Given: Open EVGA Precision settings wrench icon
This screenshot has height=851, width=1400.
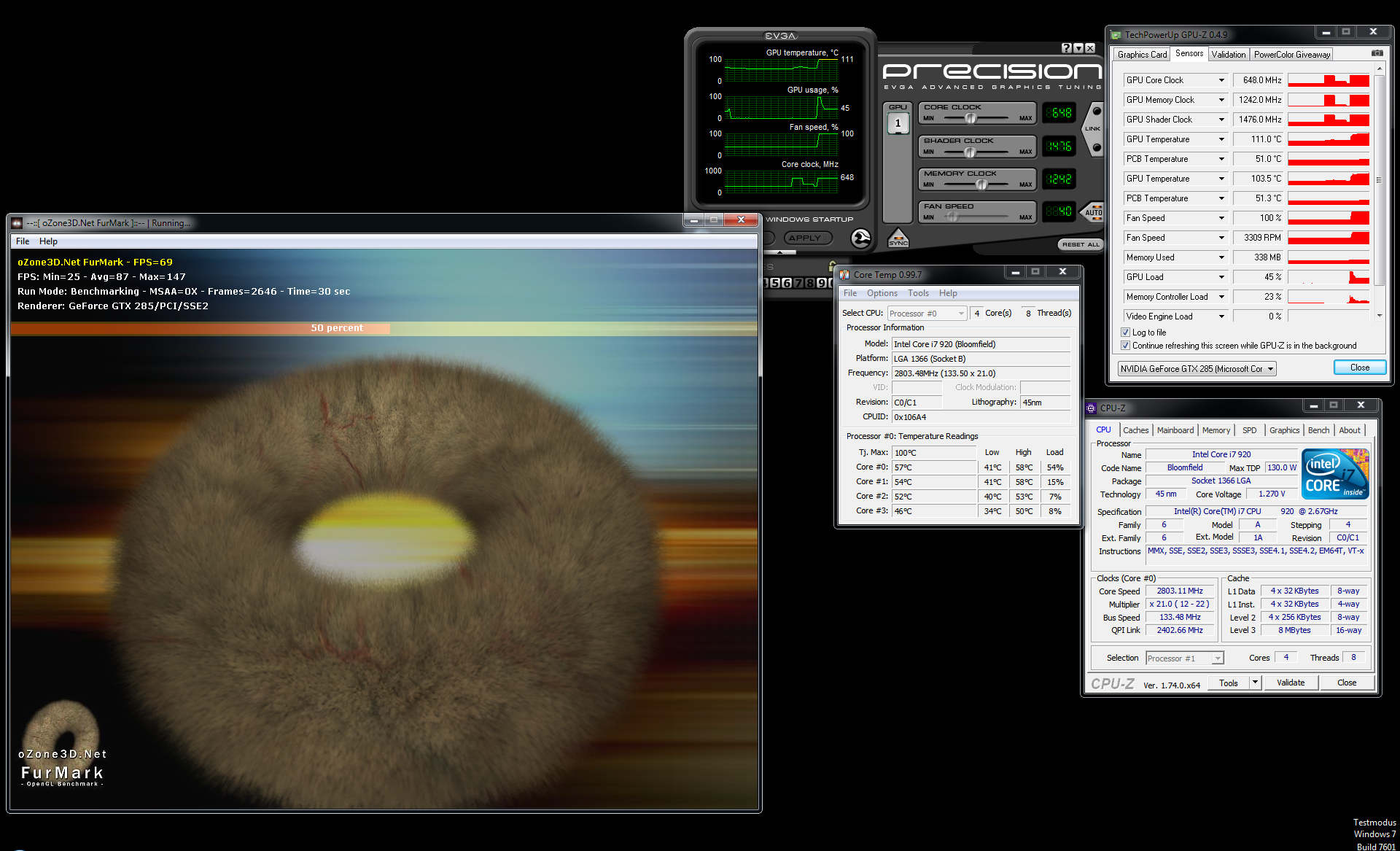Looking at the screenshot, I should point(860,238).
